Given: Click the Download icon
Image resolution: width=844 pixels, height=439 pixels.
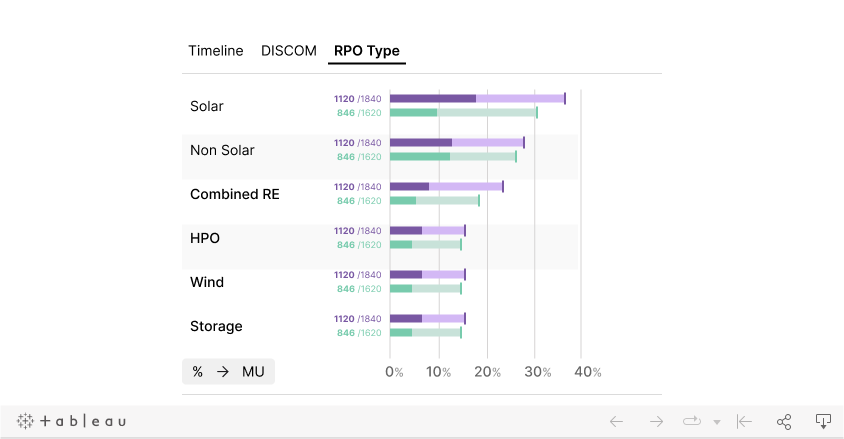Looking at the screenshot, I should [823, 421].
